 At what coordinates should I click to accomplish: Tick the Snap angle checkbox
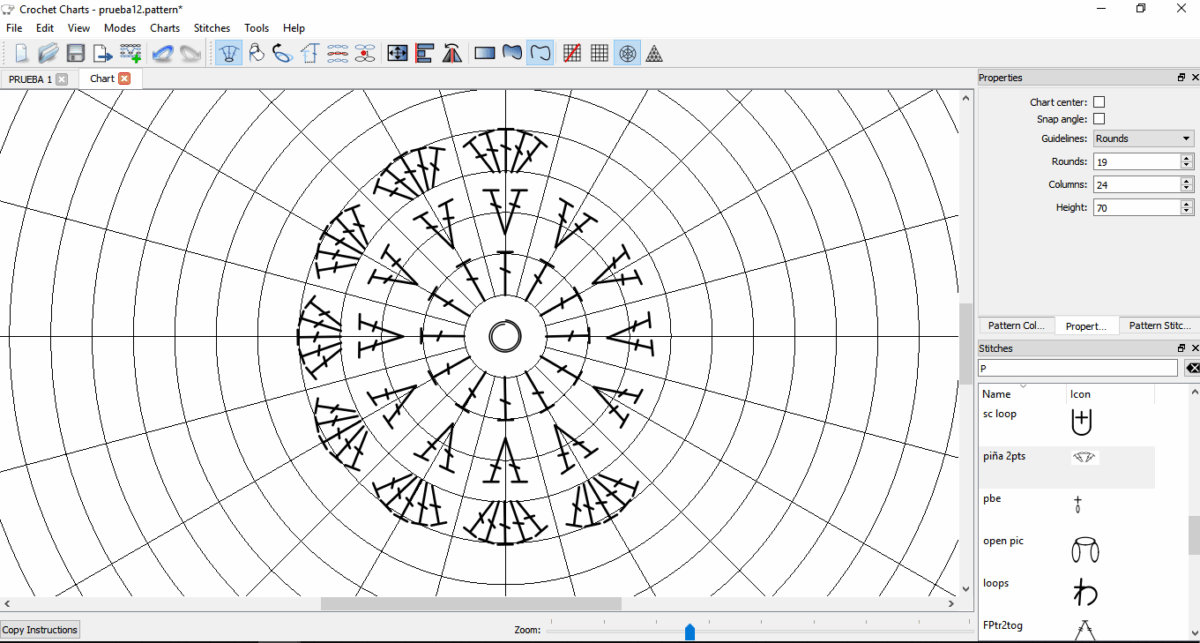point(1099,120)
